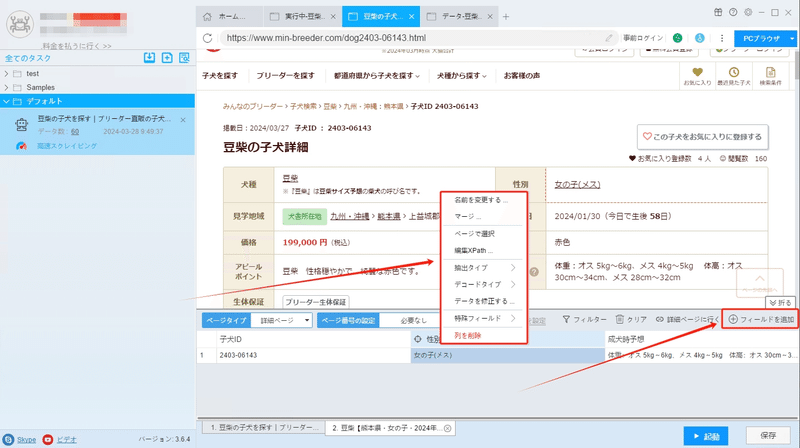This screenshot has height=448, width=800.
Task: Click the フィルター button
Action: pyautogui.click(x=584, y=319)
